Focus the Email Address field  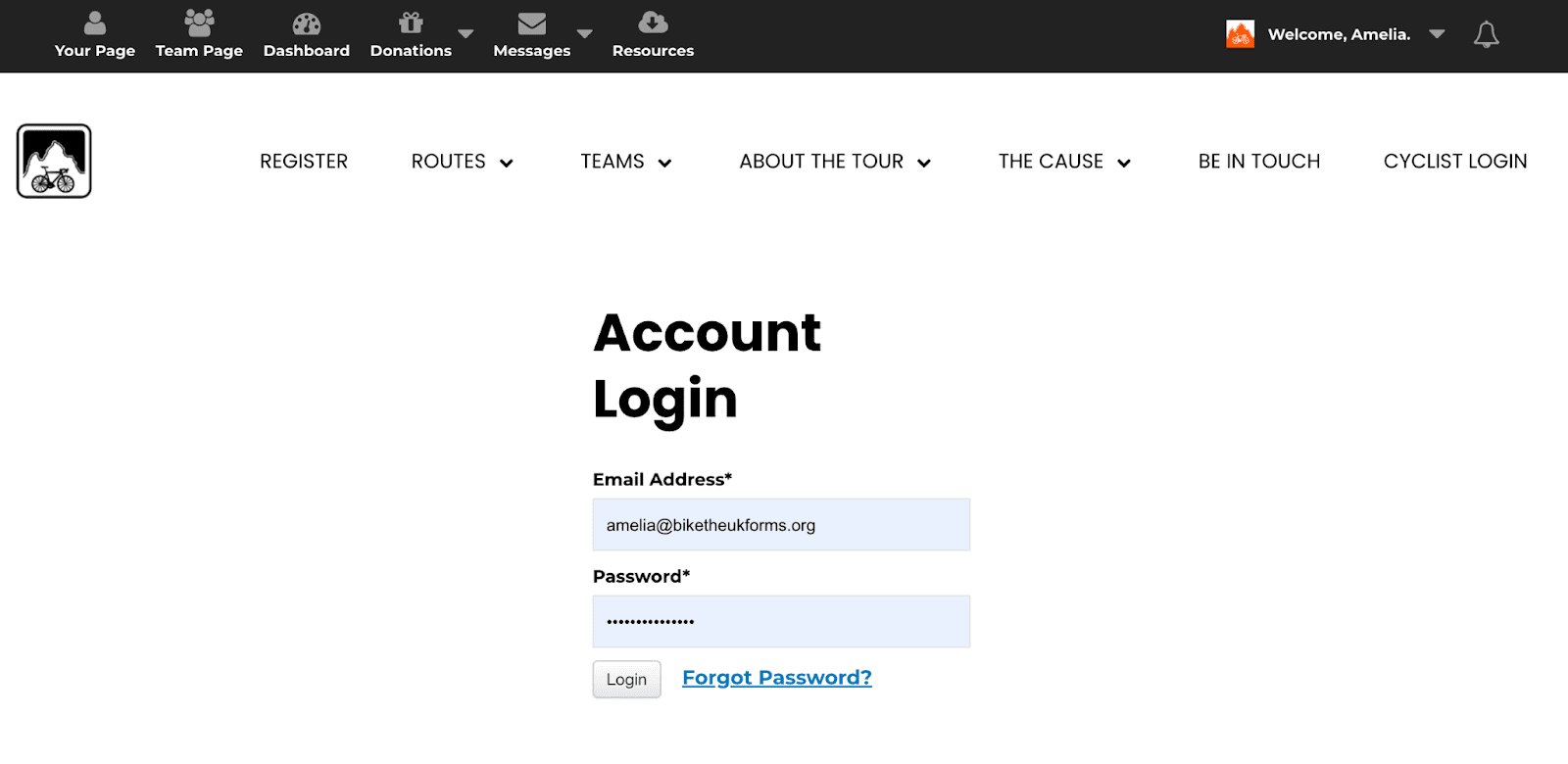[x=781, y=525]
